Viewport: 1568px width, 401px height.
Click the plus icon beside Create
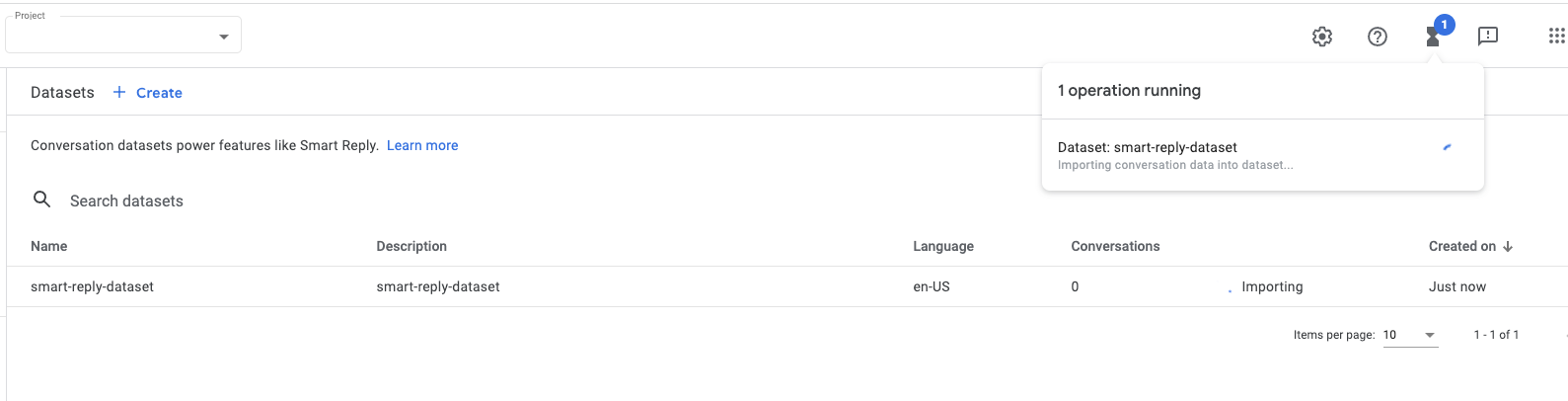point(119,92)
